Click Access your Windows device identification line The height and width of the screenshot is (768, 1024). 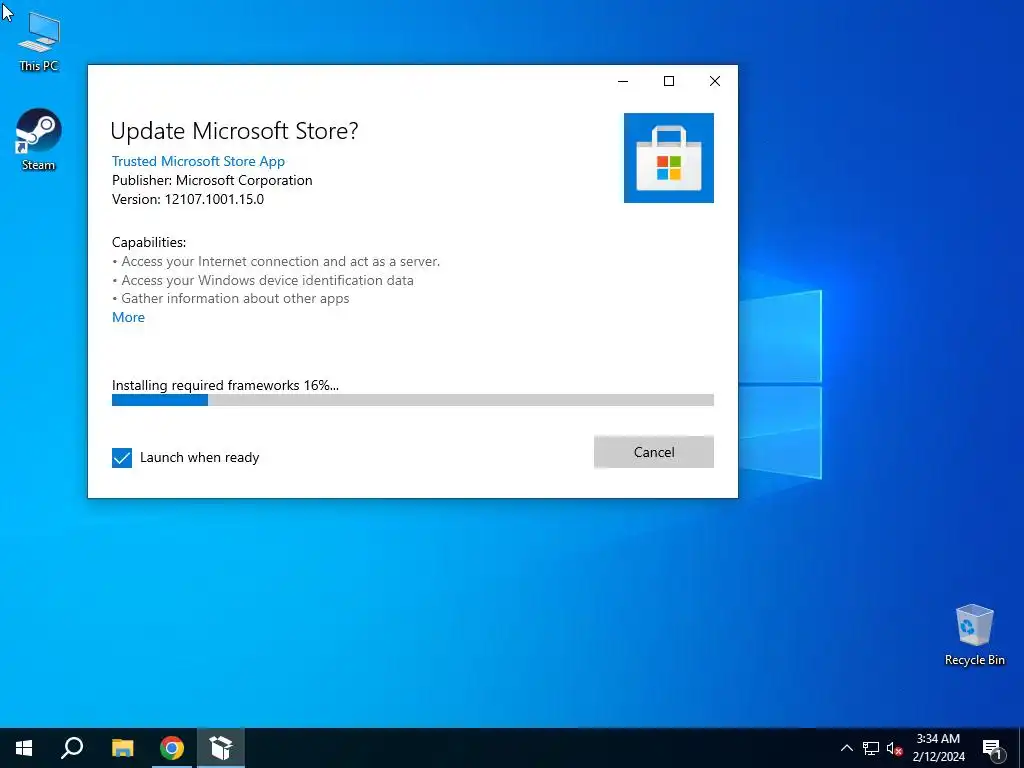tap(263, 280)
